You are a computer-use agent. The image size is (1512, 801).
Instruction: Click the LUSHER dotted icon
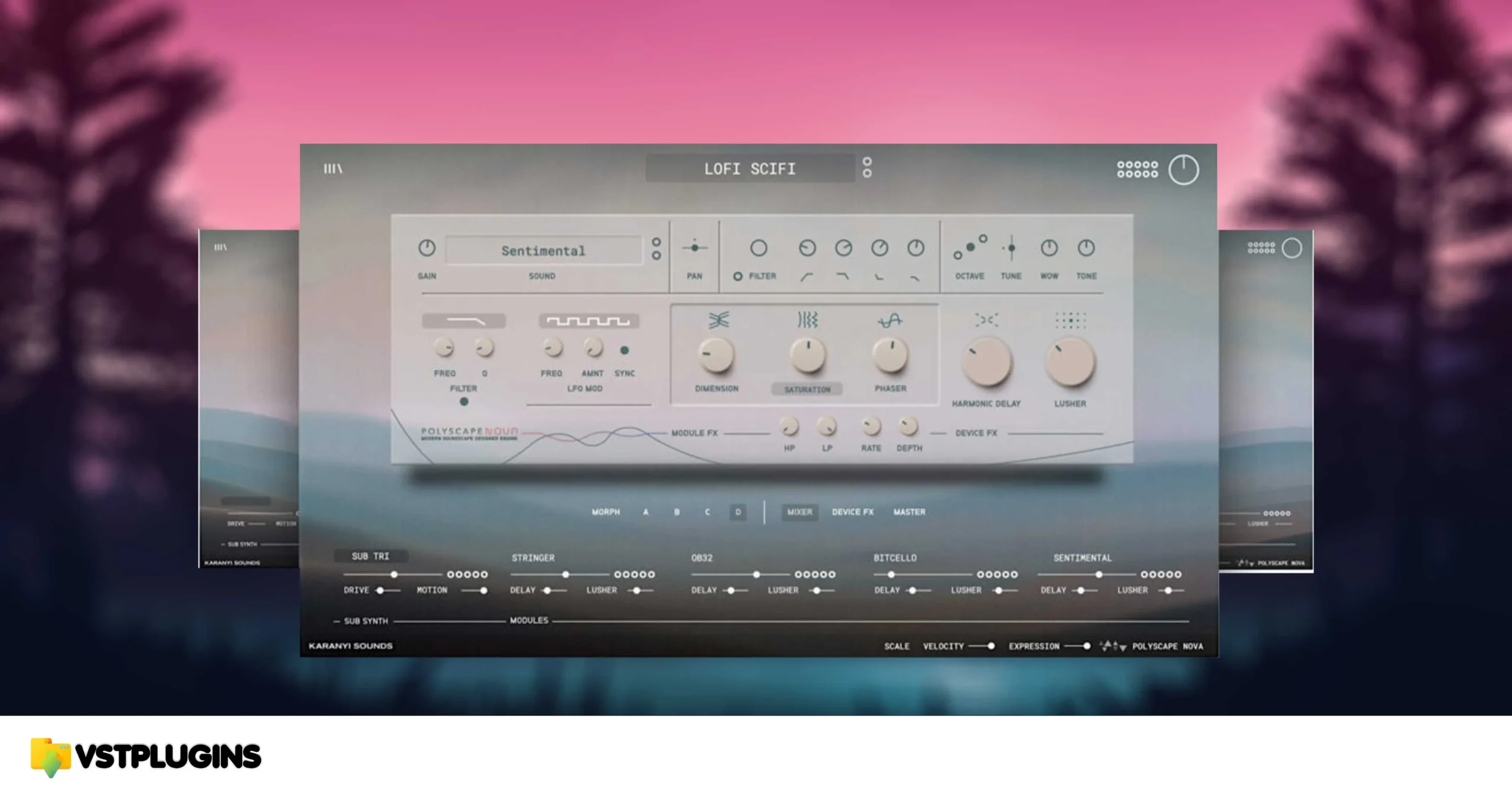(1070, 321)
